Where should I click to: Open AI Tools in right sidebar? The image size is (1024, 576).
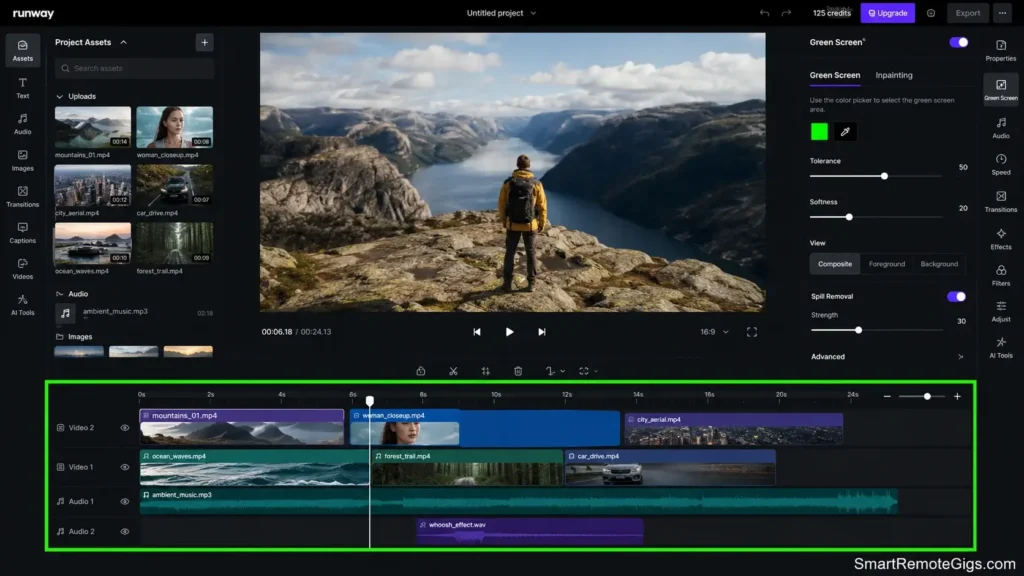point(1000,347)
